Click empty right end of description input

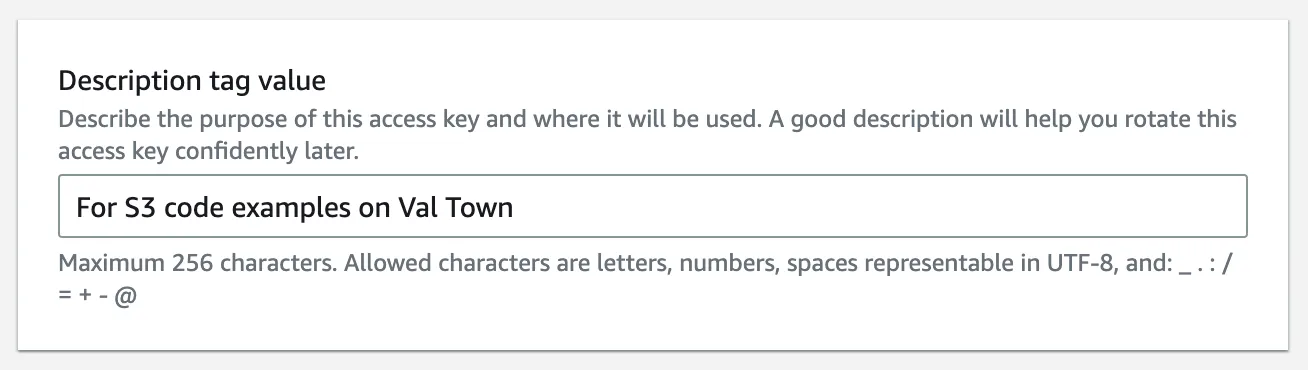click(x=880, y=207)
